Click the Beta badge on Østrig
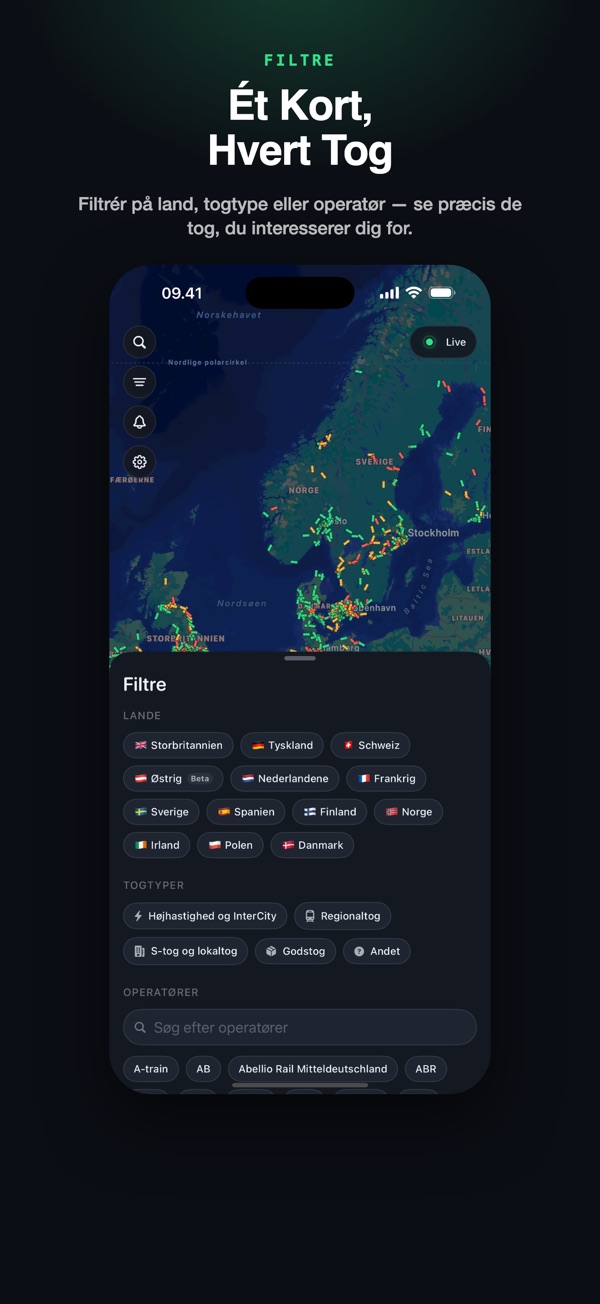The width and height of the screenshot is (600, 1304). coord(200,778)
